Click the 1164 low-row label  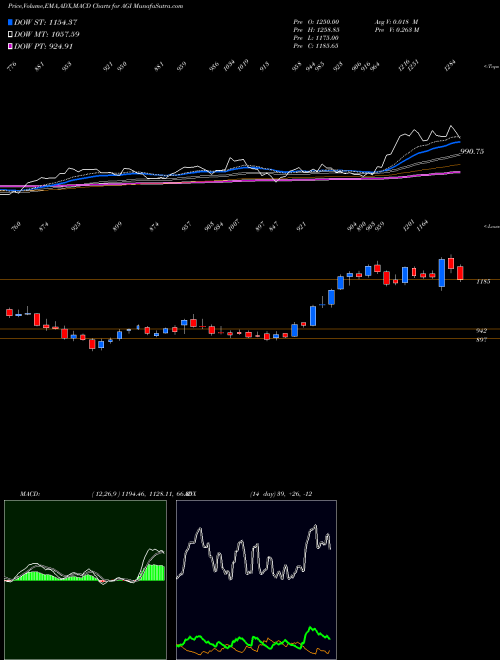pyautogui.click(x=422, y=225)
